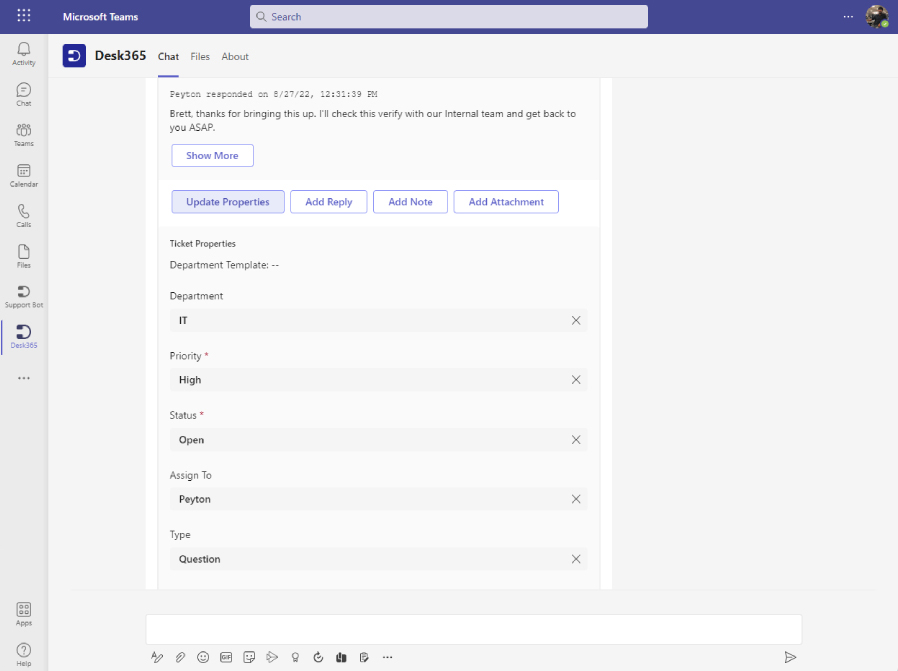Open the Calendar
Viewport: 898px width, 671px height.
23,175
